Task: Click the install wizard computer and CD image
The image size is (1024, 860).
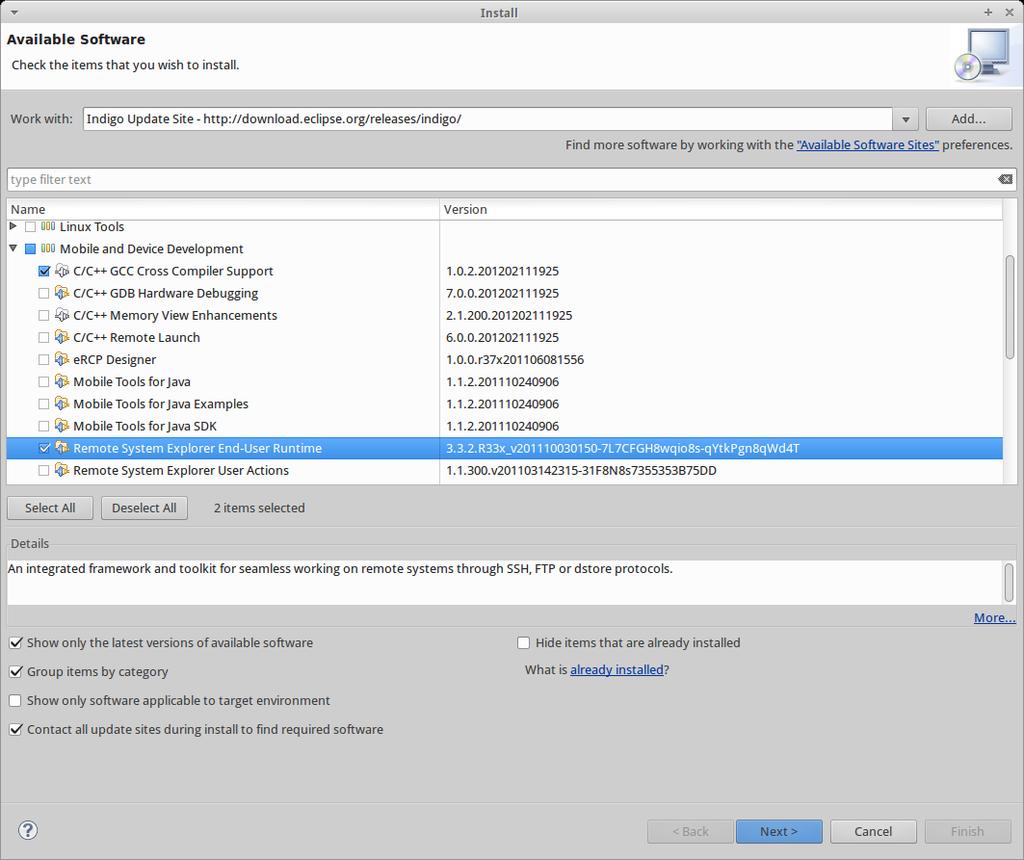Action: tap(983, 55)
